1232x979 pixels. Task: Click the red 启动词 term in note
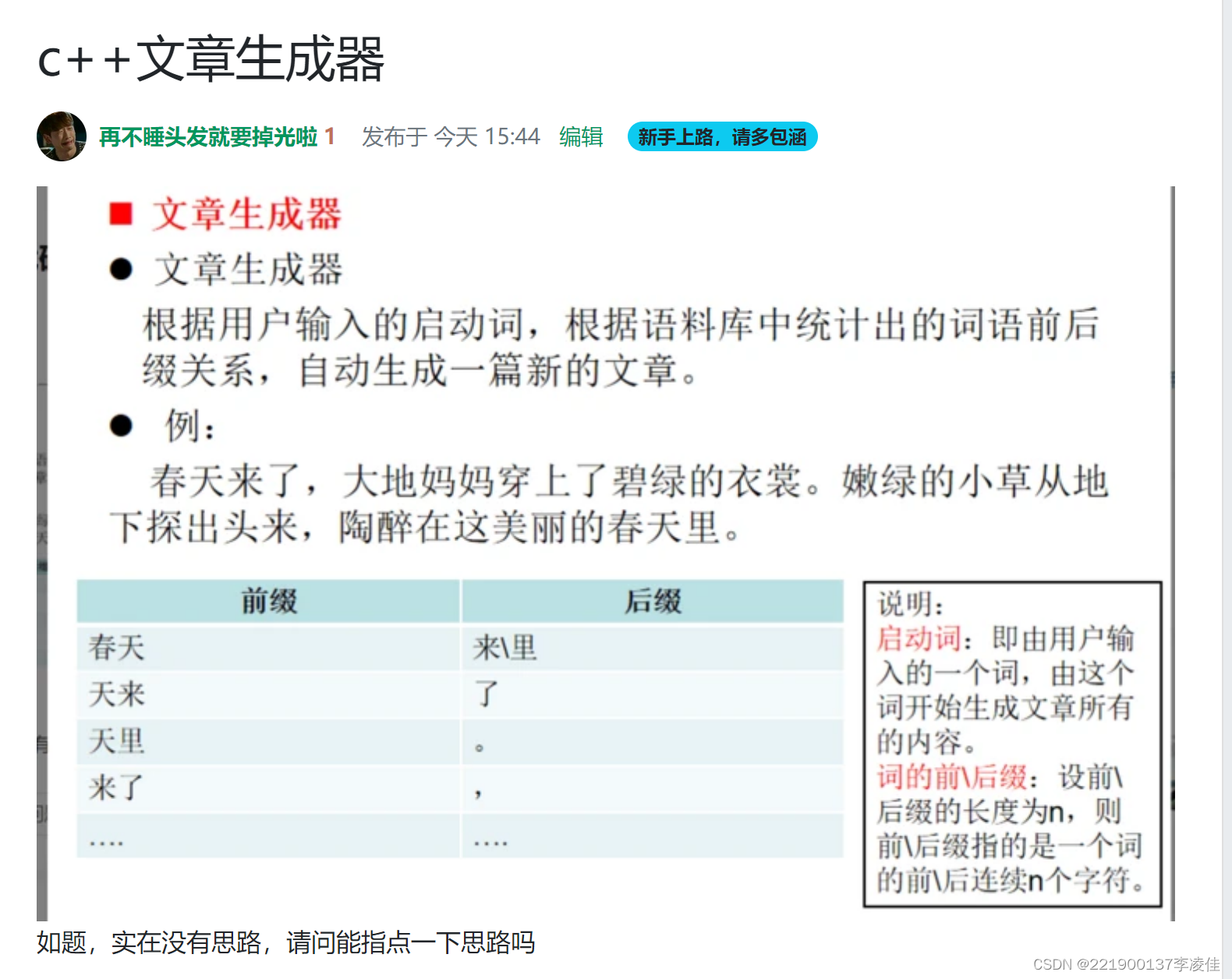[919, 638]
